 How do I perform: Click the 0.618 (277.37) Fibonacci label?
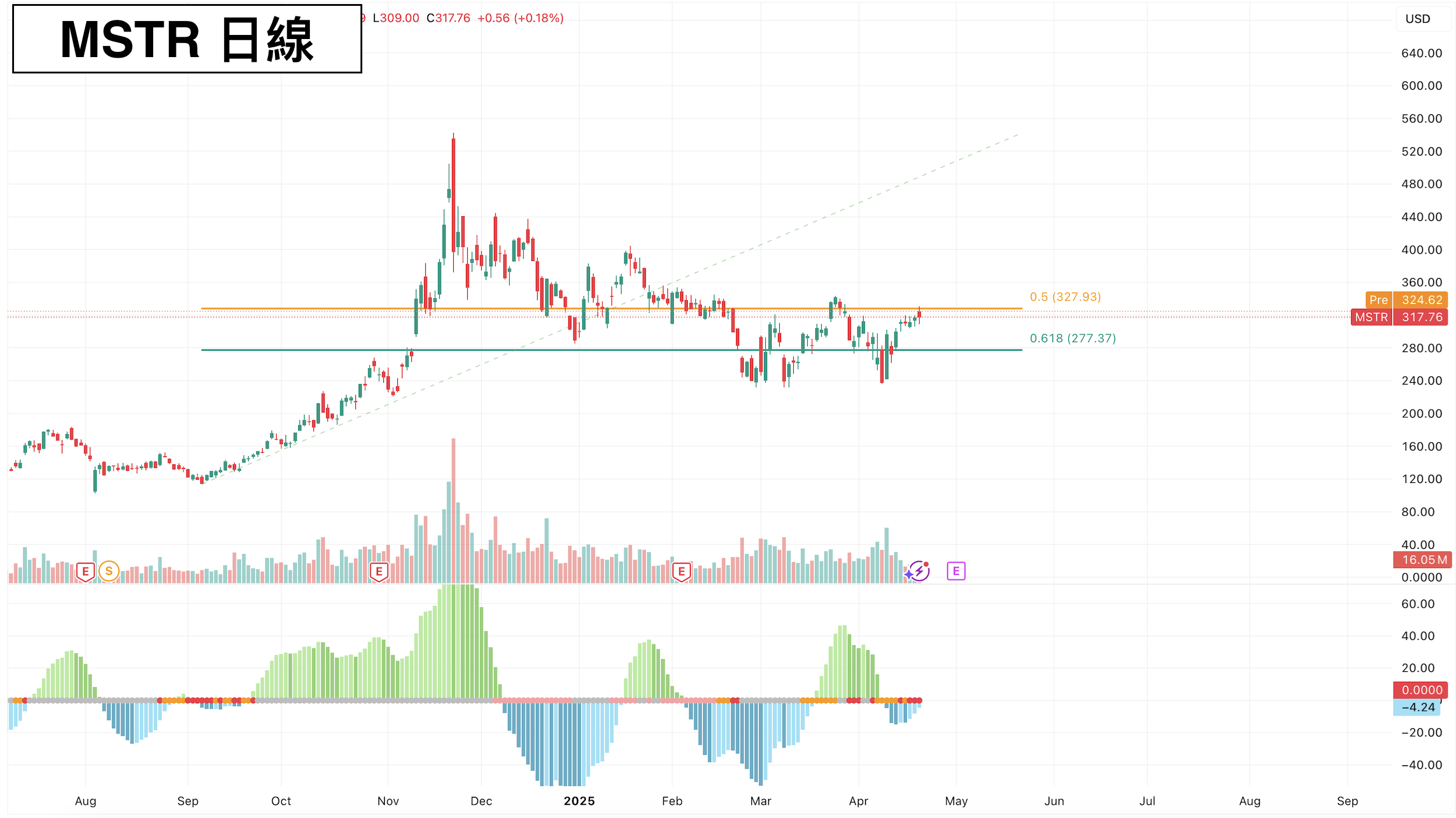(x=1072, y=338)
